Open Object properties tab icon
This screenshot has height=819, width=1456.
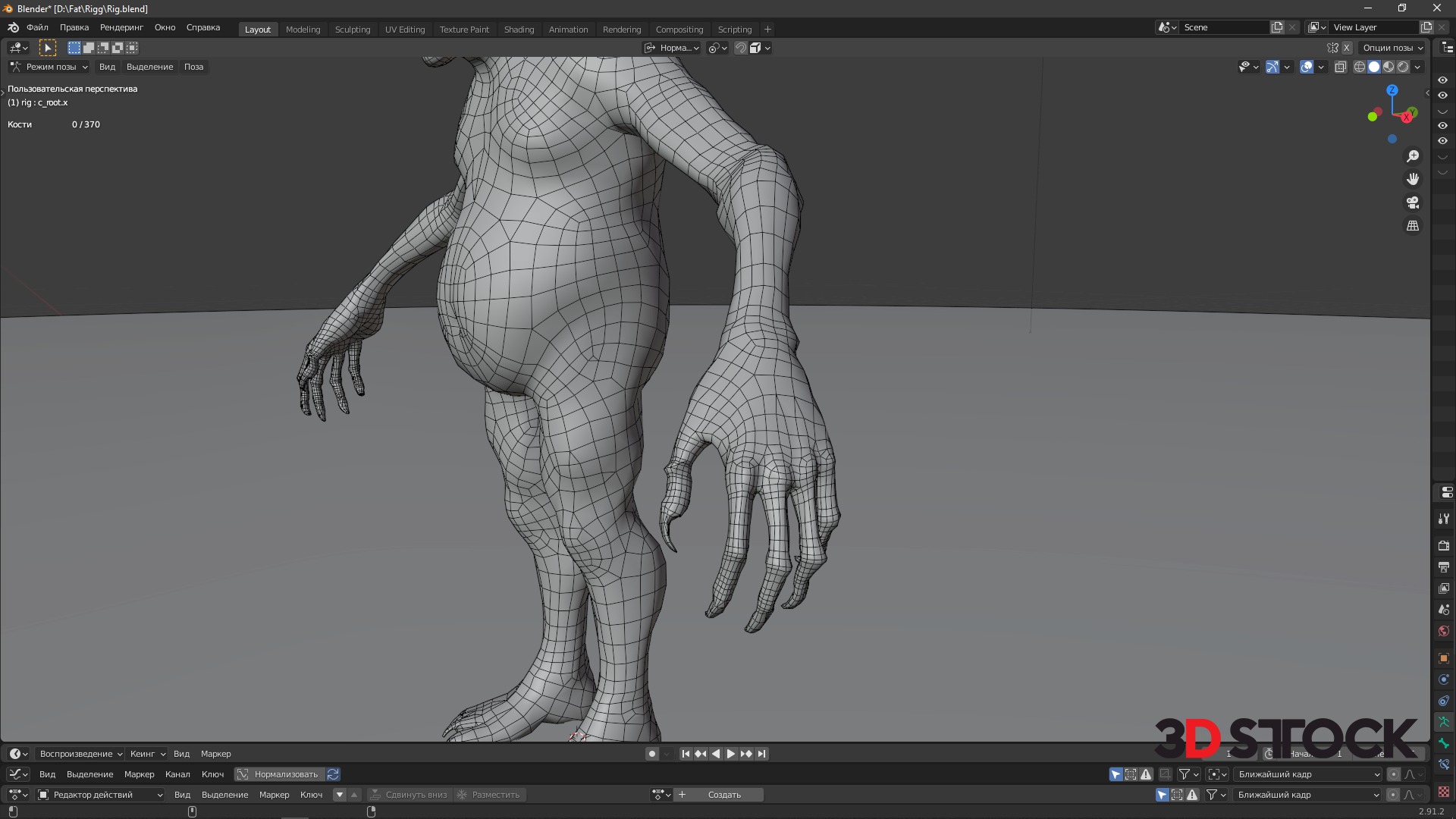click(1444, 658)
